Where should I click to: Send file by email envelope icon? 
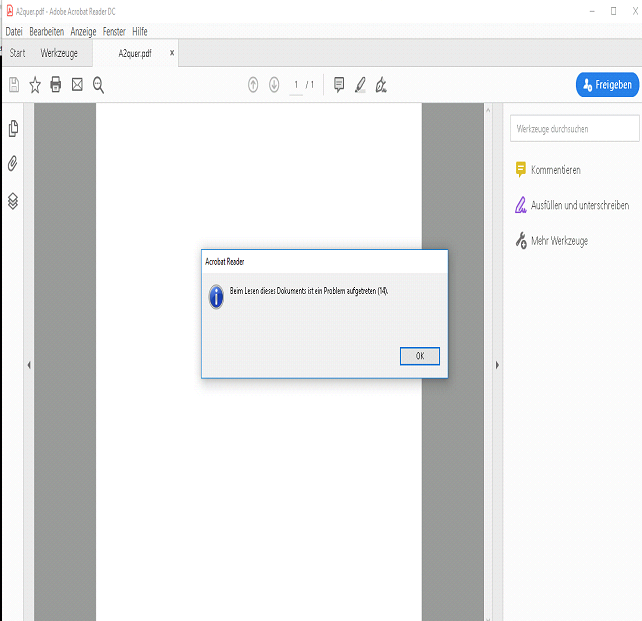[77, 85]
